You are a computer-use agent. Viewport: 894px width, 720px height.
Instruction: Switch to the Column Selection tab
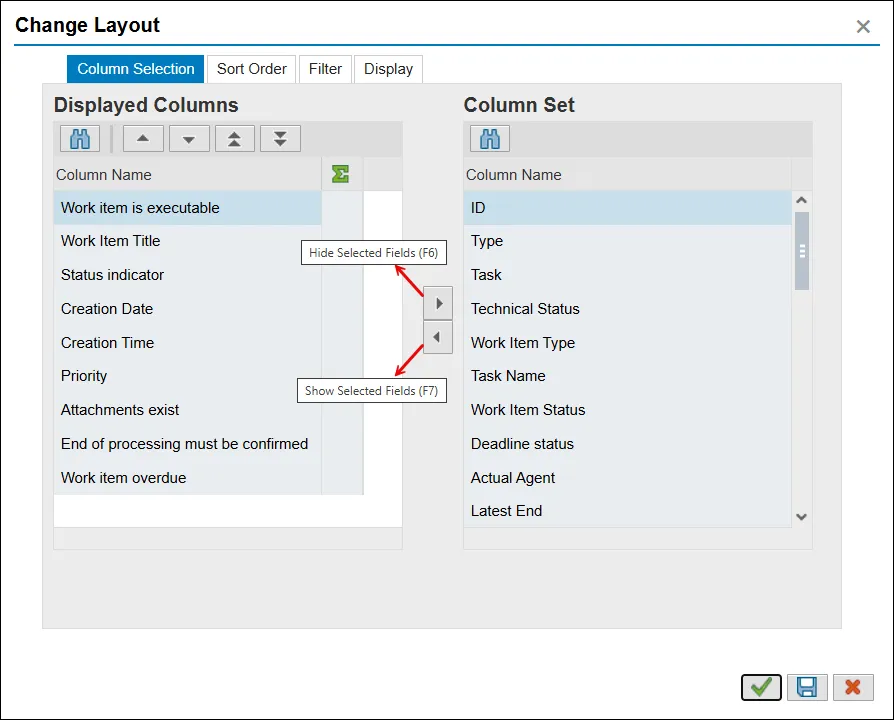(x=136, y=69)
